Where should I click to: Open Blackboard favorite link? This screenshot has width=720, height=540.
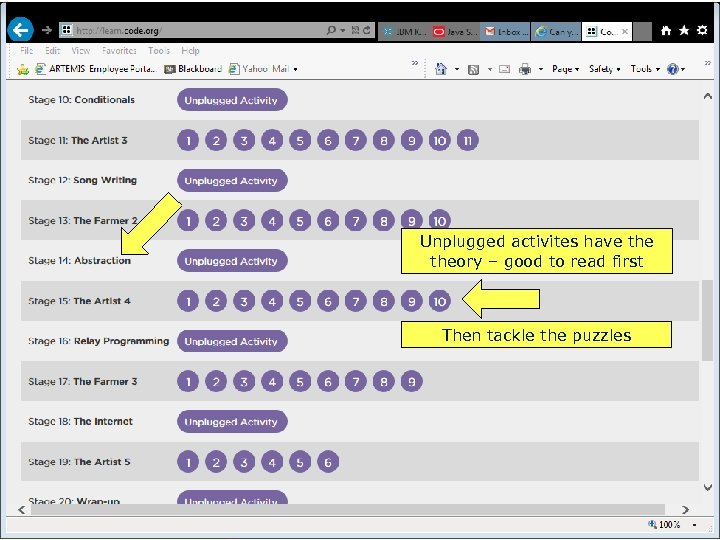point(193,69)
